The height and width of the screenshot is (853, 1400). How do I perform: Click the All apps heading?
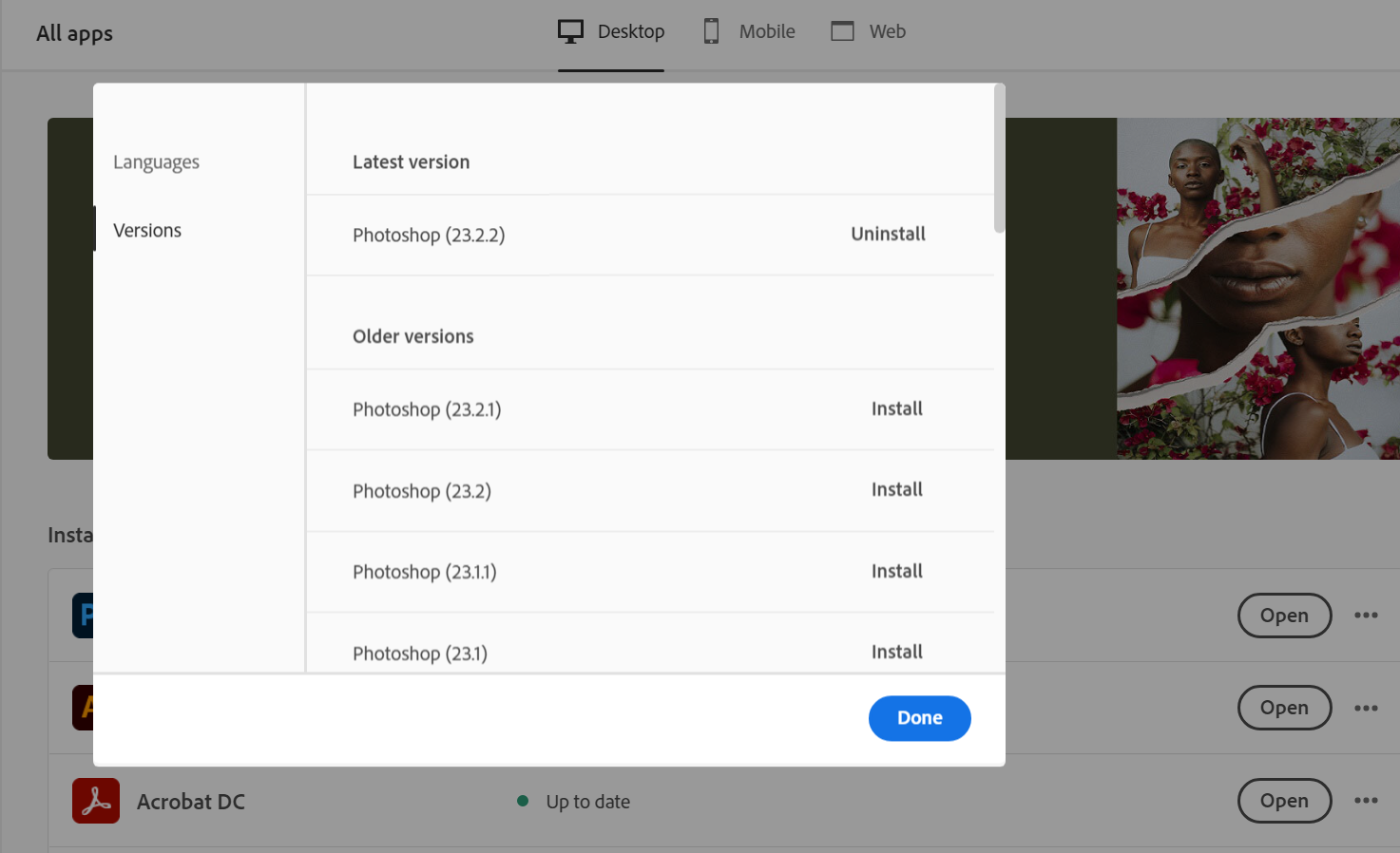pos(74,33)
